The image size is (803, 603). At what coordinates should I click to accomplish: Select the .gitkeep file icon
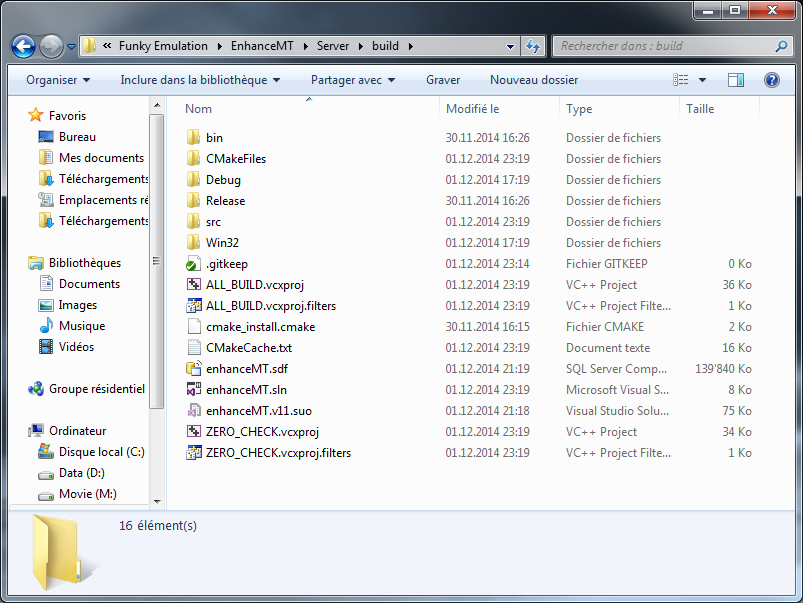pos(193,264)
